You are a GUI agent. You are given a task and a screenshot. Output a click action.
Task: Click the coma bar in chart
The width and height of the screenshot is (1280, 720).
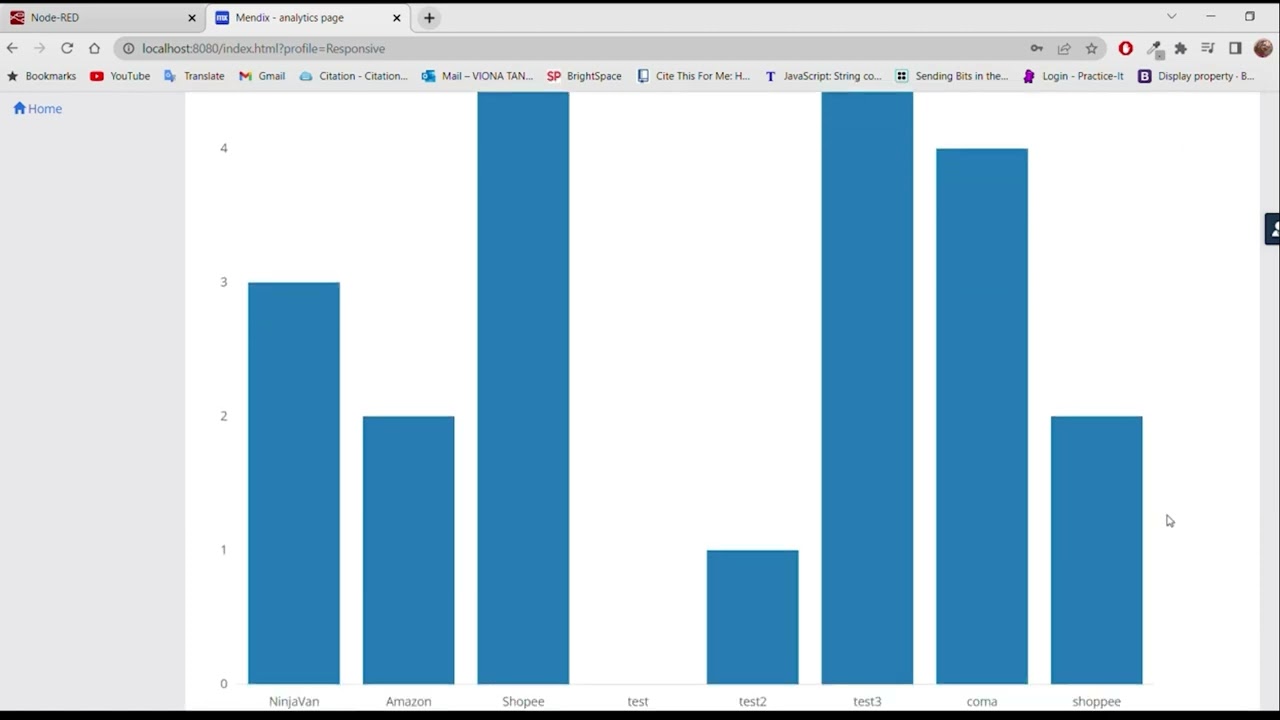point(982,416)
